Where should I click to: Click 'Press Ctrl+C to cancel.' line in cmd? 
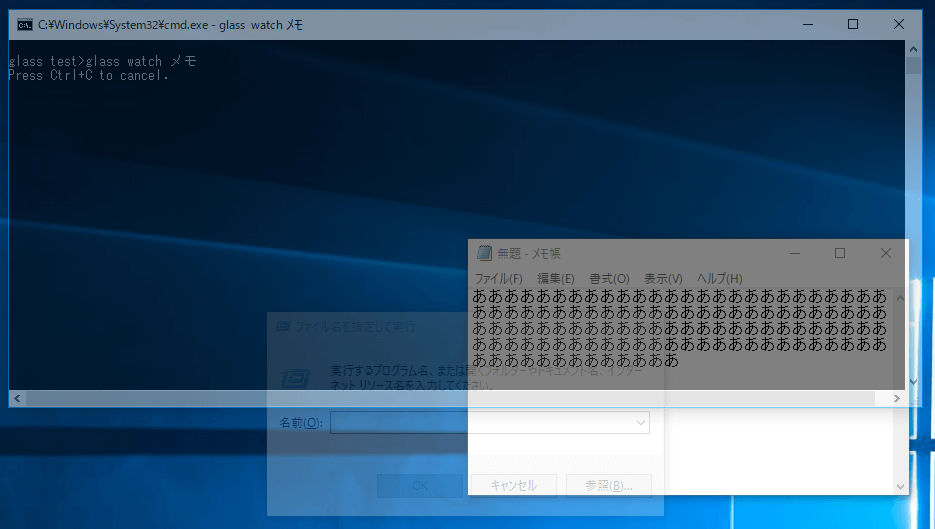point(88,76)
